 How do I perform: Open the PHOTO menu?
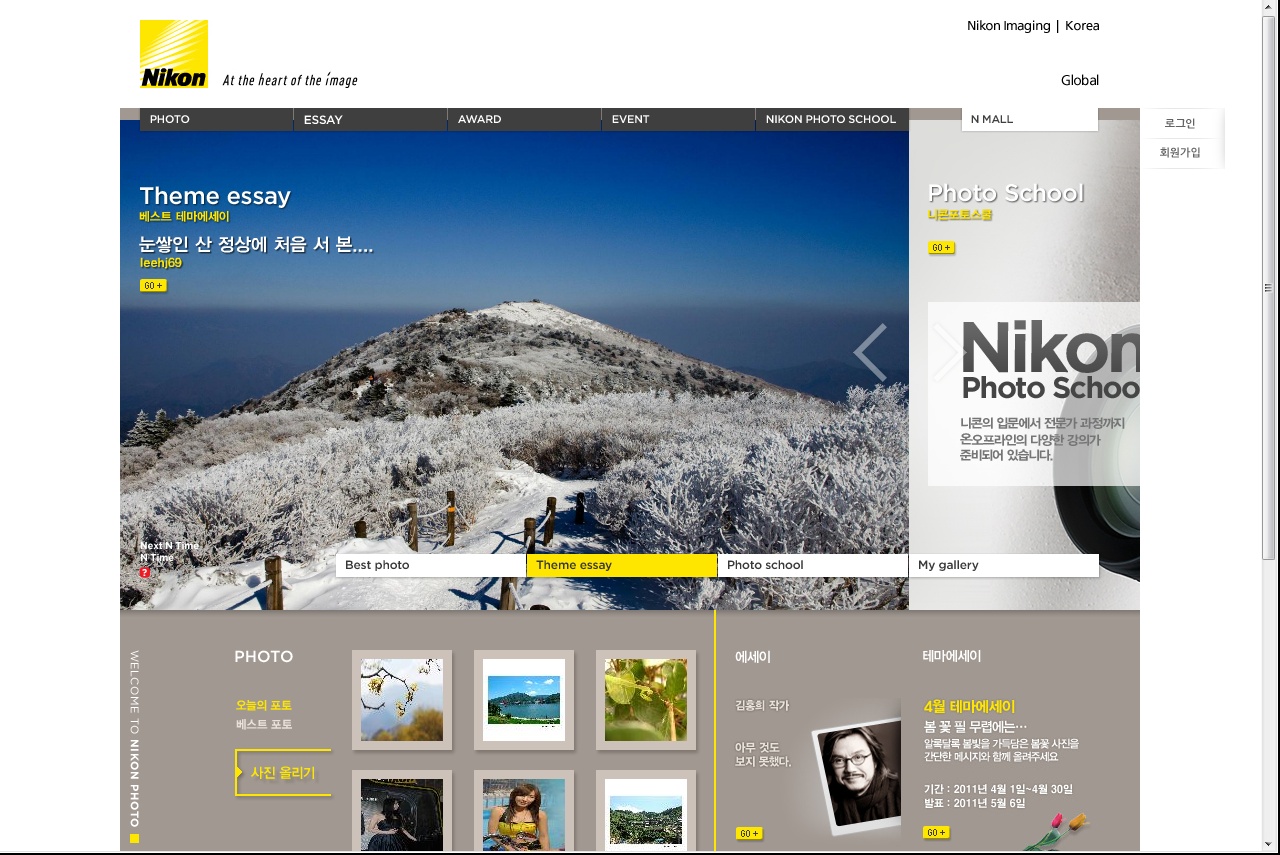point(216,119)
